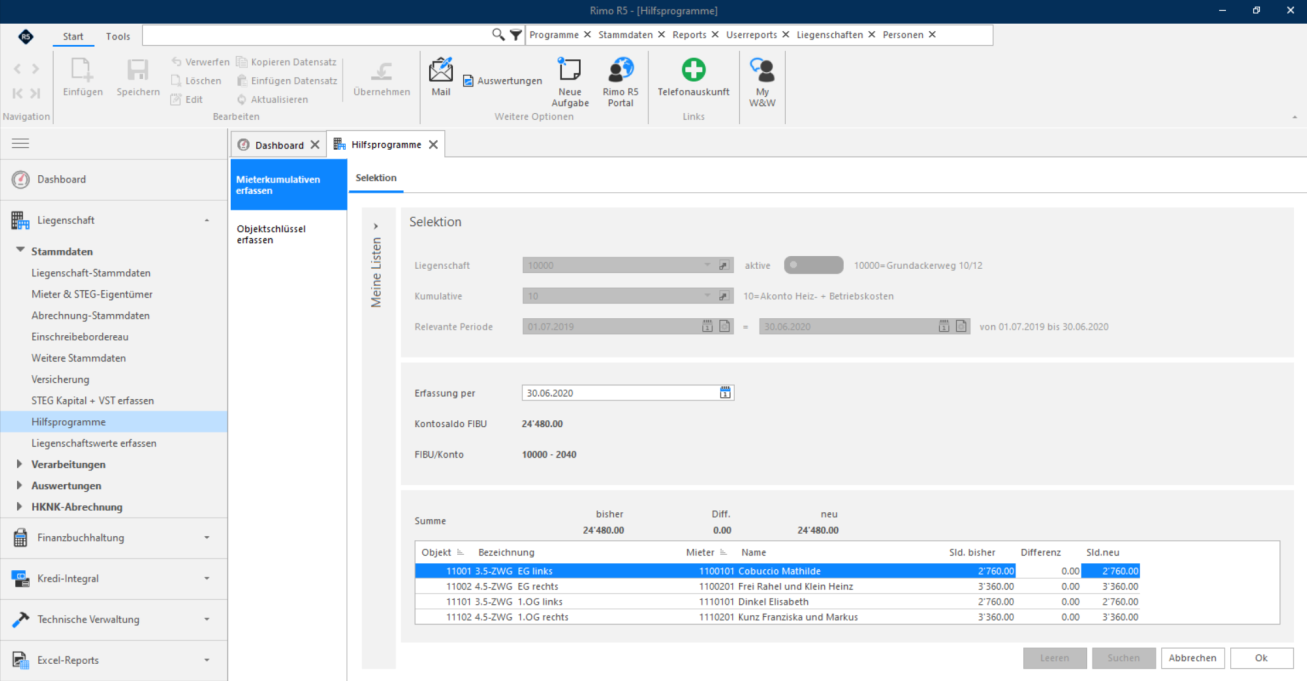
Task: Expand the Meine Listen panel
Action: click(x=376, y=226)
